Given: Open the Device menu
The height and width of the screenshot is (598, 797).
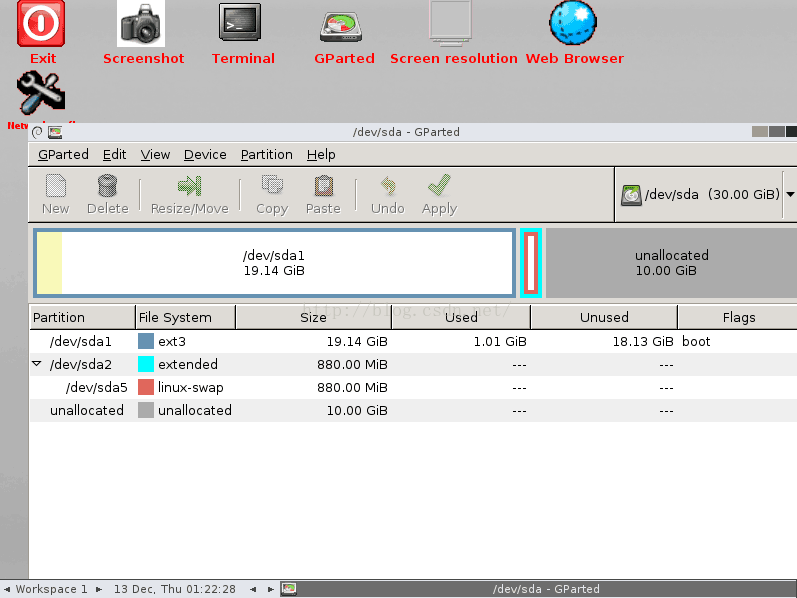Looking at the screenshot, I should (205, 155).
